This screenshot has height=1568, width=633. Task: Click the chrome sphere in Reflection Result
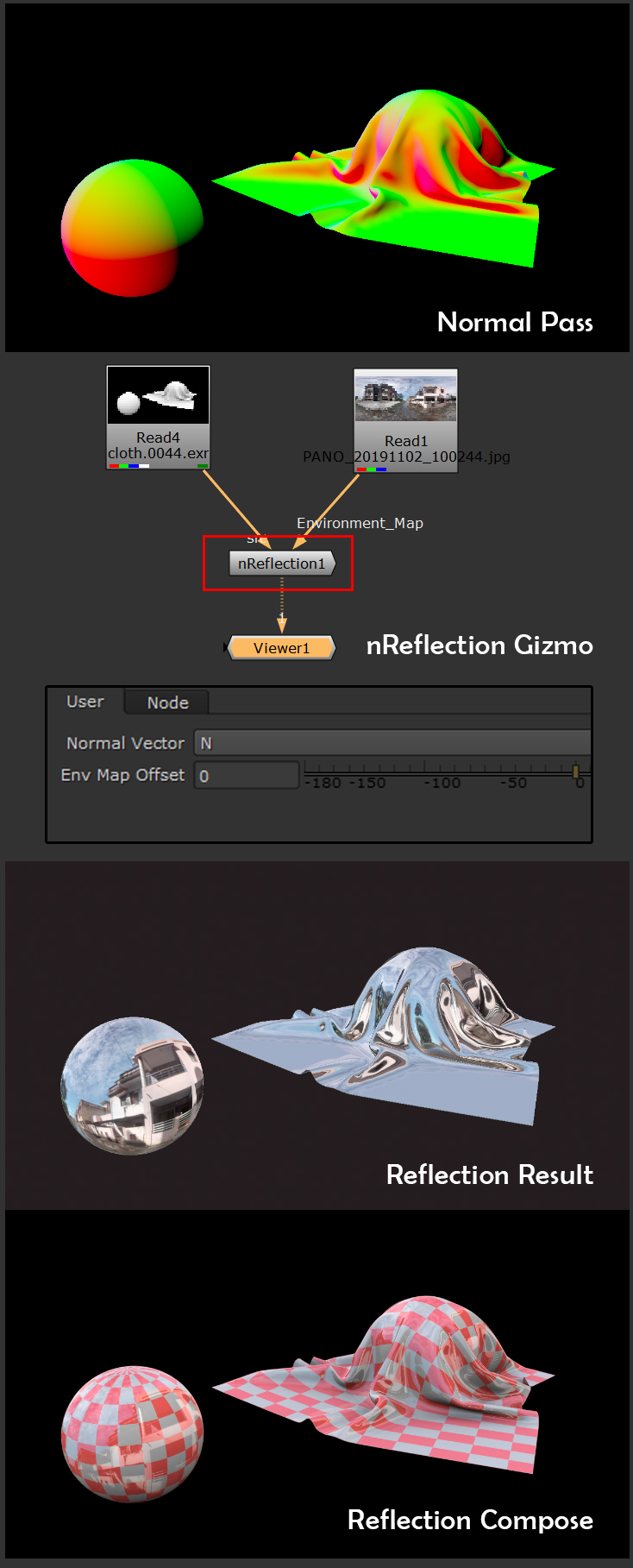[132, 1086]
